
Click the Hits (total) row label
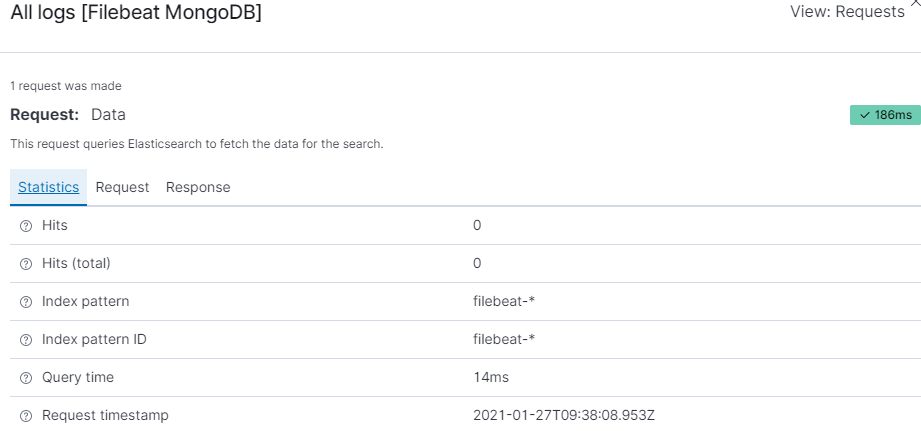coord(76,263)
